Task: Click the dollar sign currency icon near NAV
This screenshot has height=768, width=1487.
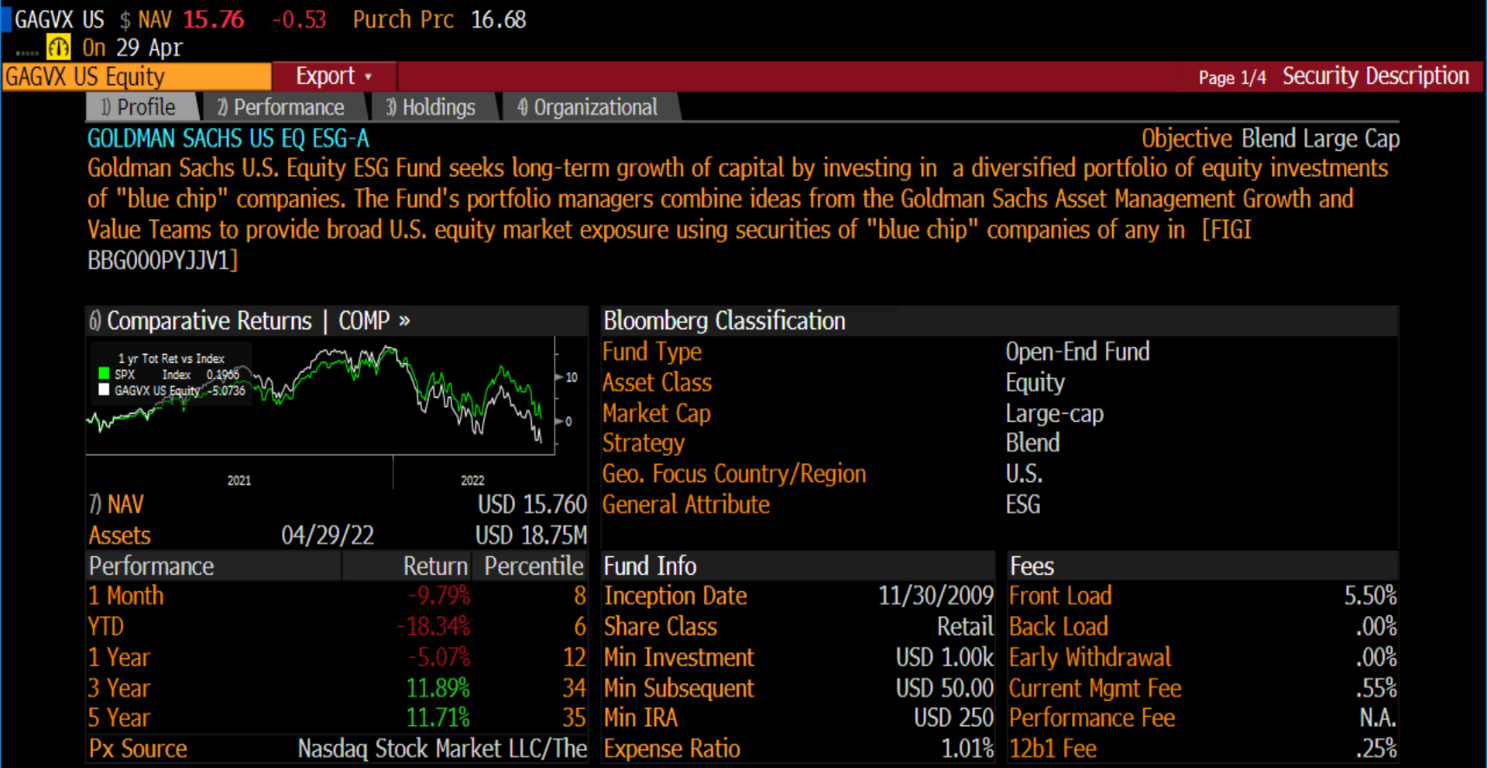Action: pos(125,20)
